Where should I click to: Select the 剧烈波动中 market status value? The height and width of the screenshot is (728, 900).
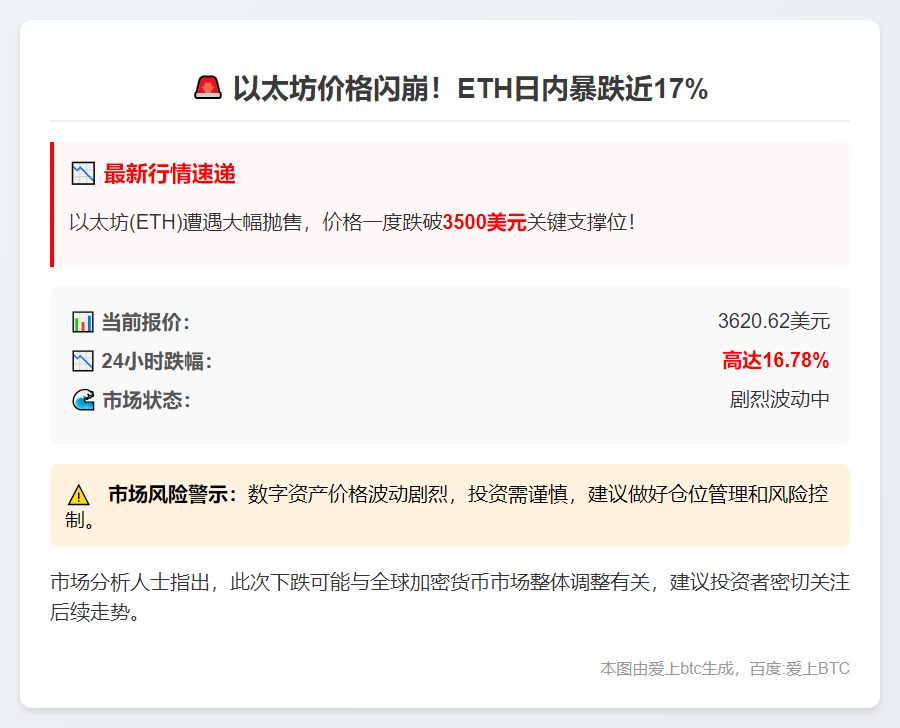(779, 400)
